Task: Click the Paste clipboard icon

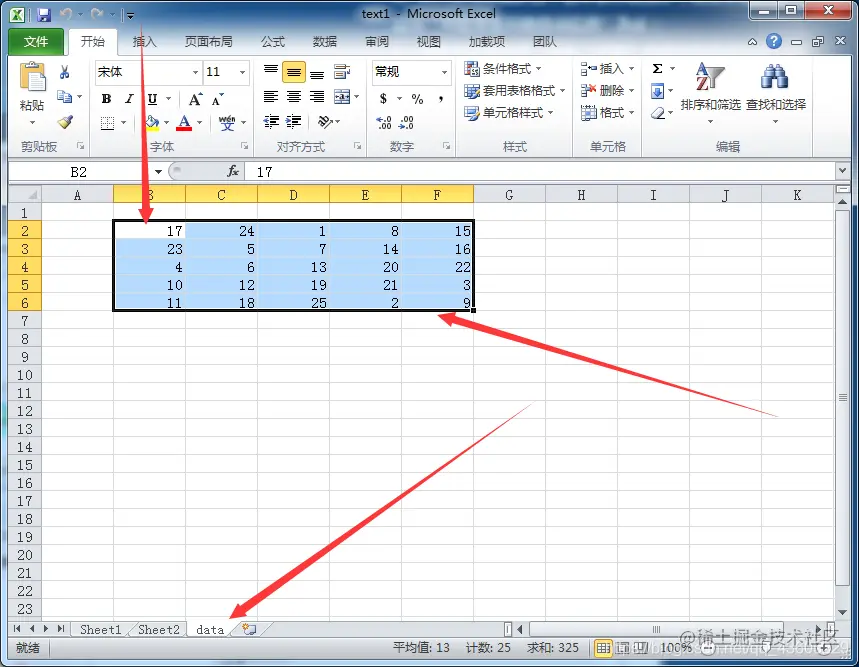Action: tap(32, 77)
